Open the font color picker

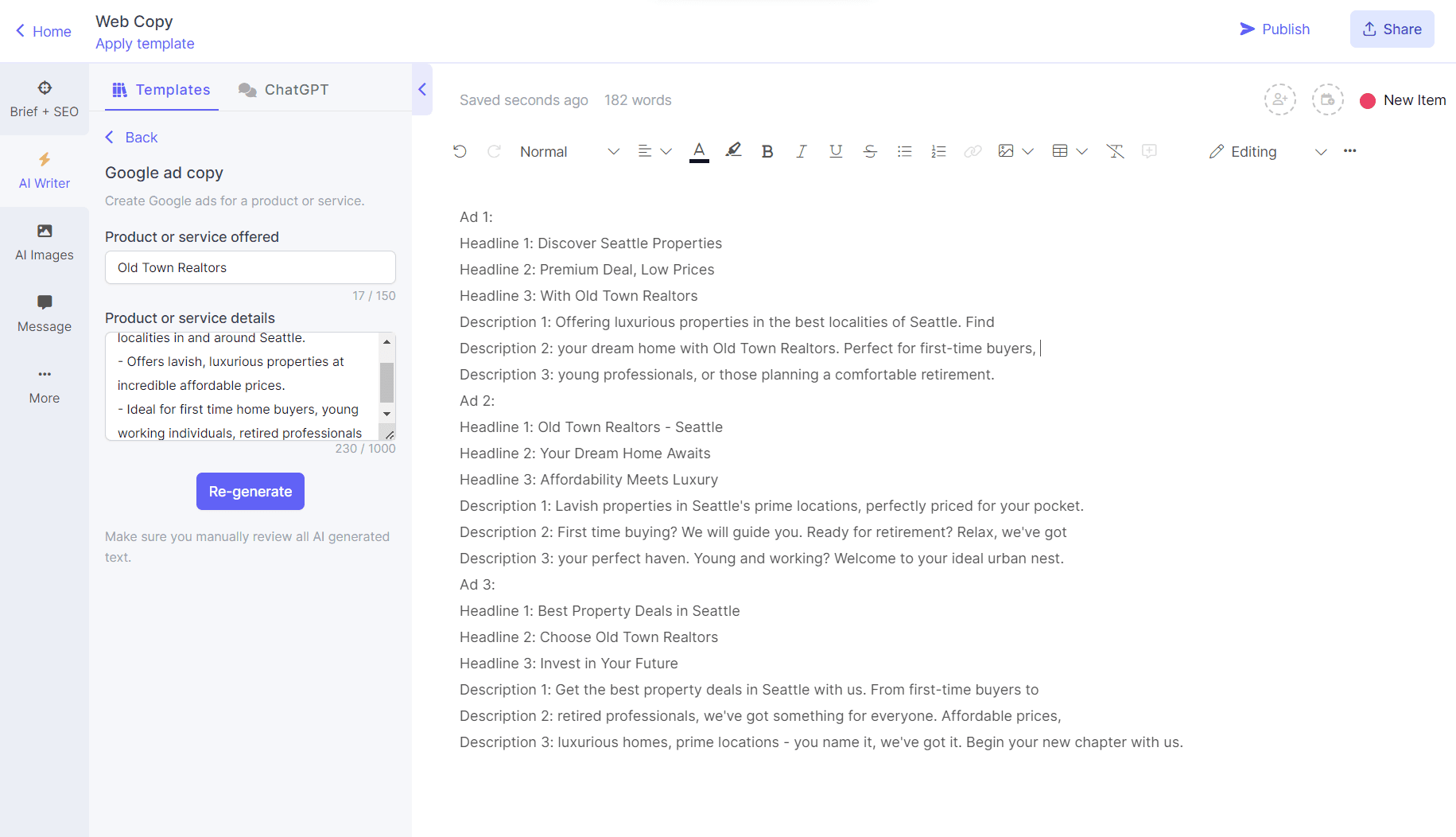point(699,151)
